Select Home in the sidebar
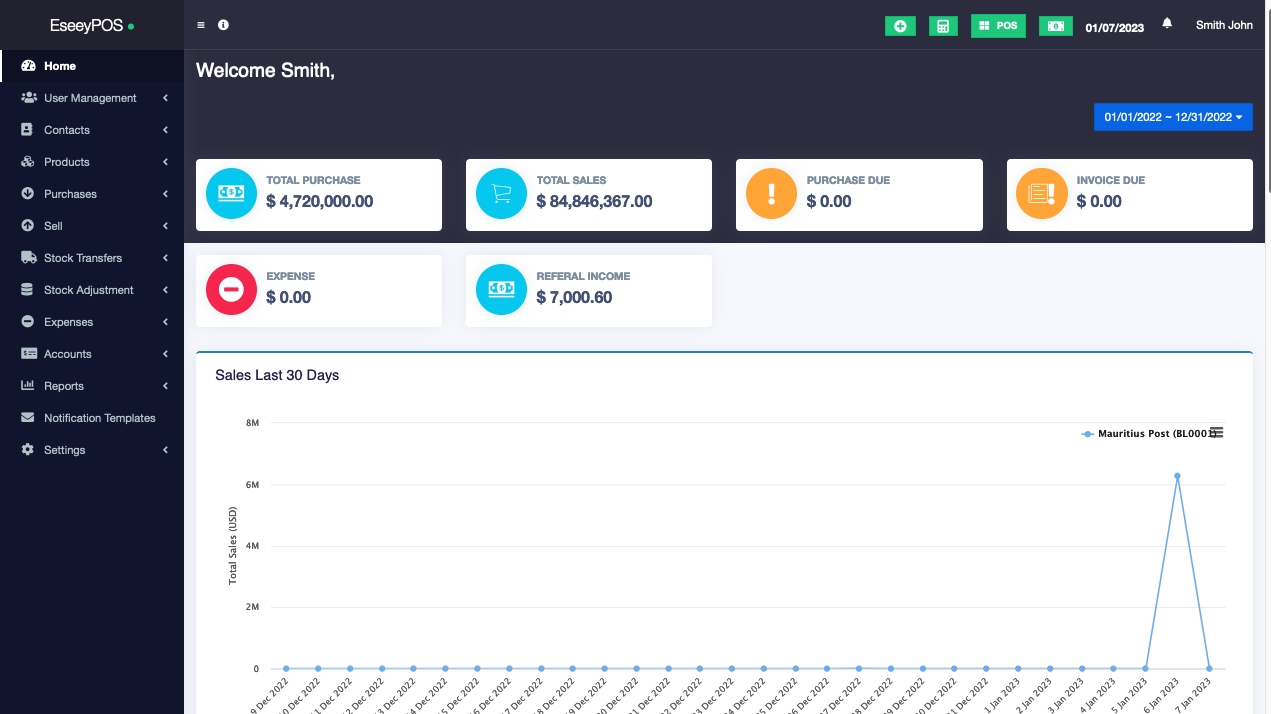The image size is (1271, 714). click(60, 66)
